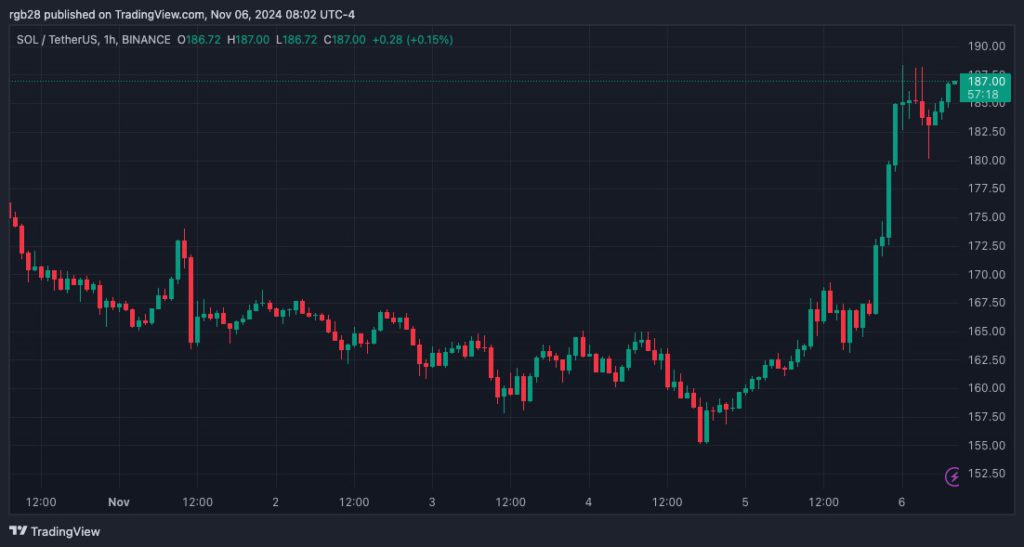Viewport: 1024px width, 547px height.
Task: Click the SOL / TetherUS symbol label
Action: 57,40
